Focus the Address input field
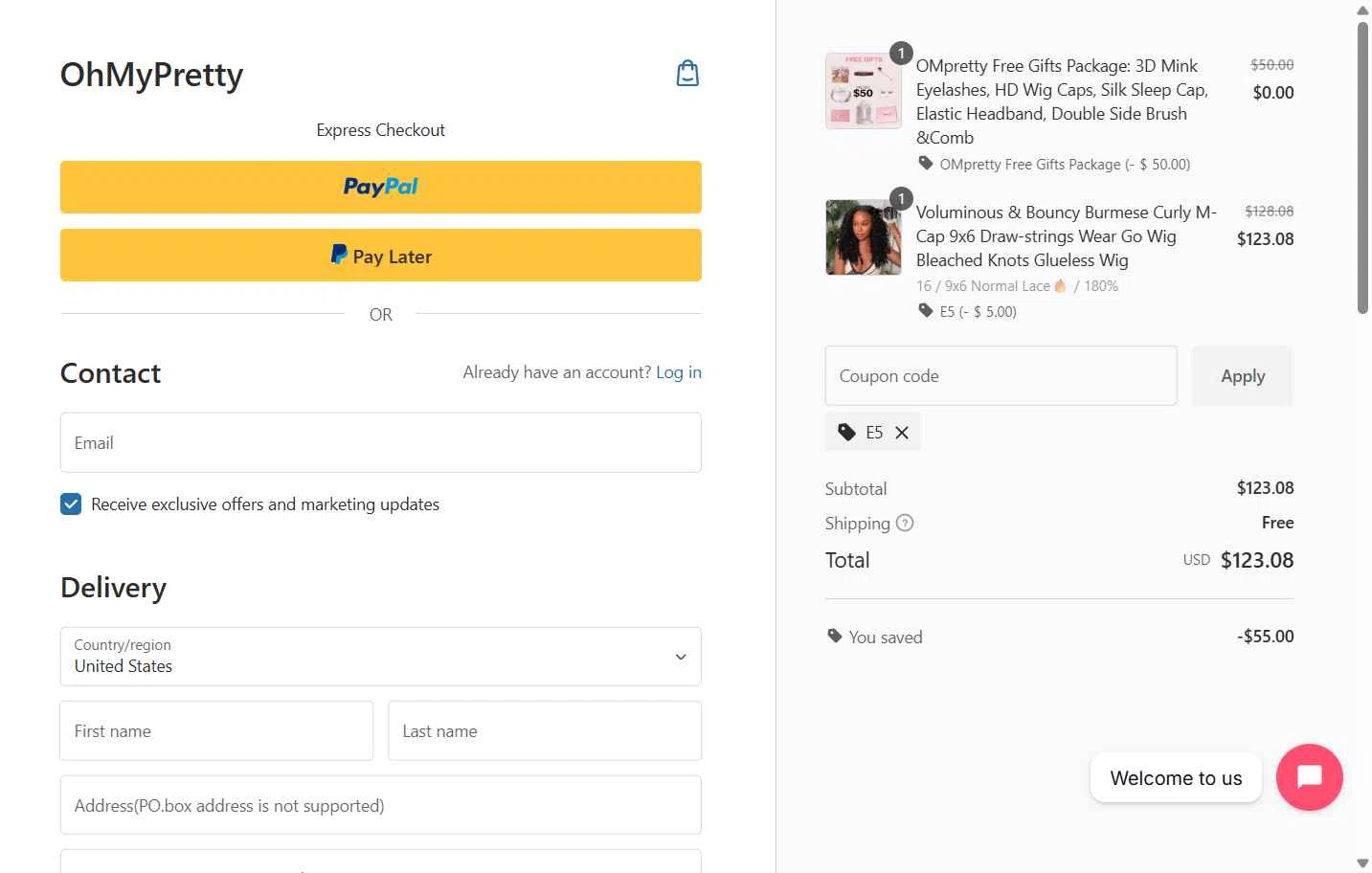The image size is (1372, 873). [381, 805]
